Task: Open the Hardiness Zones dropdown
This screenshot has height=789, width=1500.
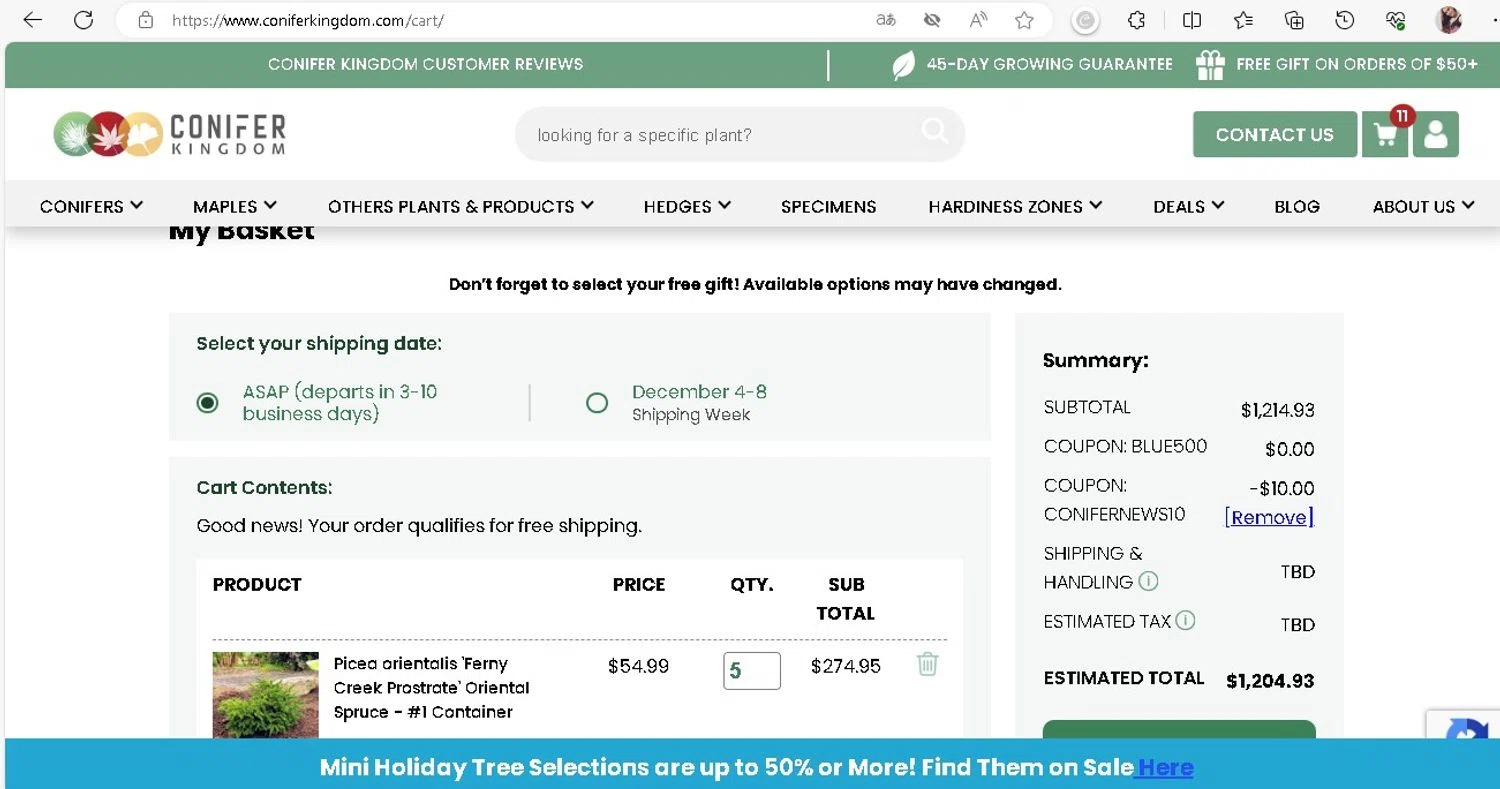Action: pos(1014,206)
